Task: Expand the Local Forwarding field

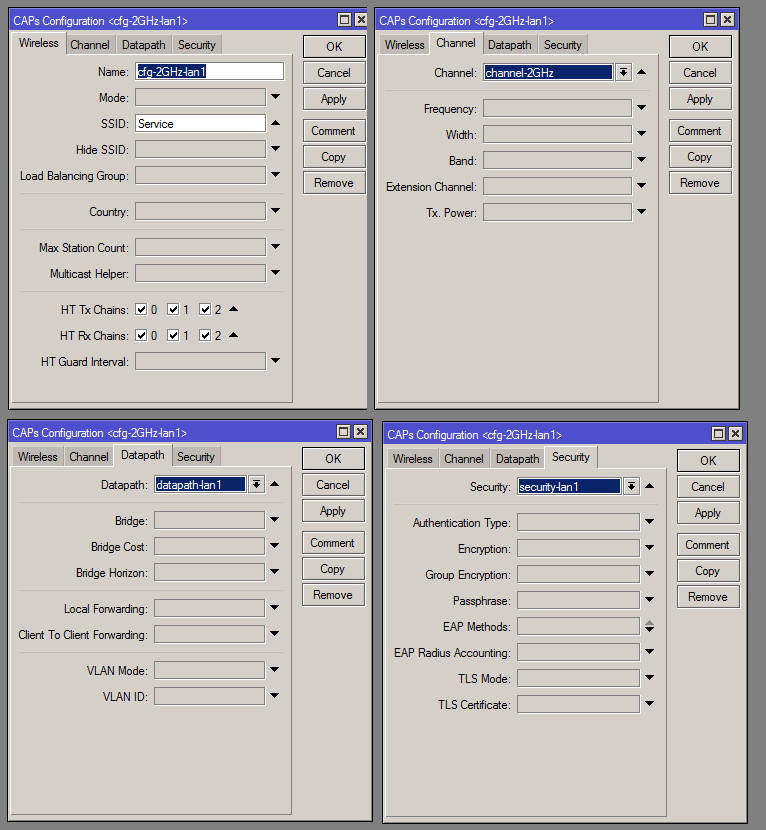Action: tap(274, 608)
